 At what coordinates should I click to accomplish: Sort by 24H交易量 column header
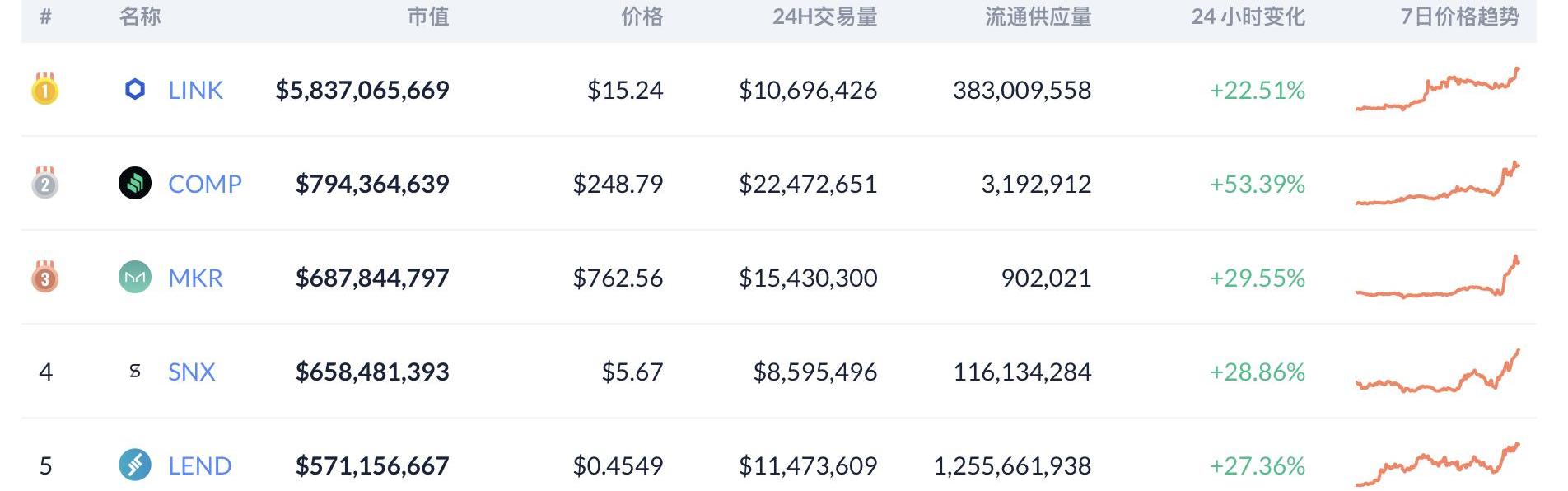click(824, 16)
